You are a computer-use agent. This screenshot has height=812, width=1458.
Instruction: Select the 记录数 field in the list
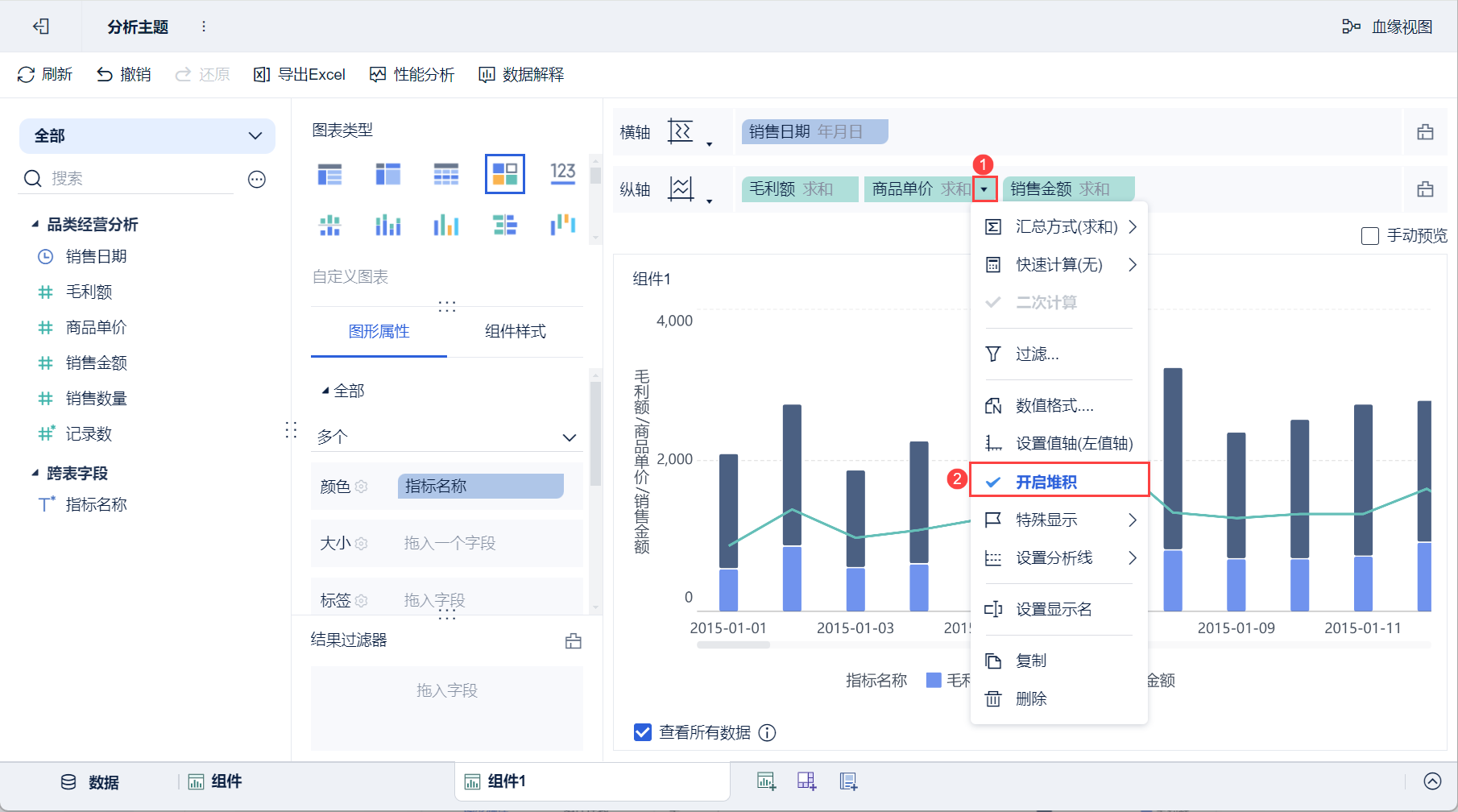(x=89, y=433)
